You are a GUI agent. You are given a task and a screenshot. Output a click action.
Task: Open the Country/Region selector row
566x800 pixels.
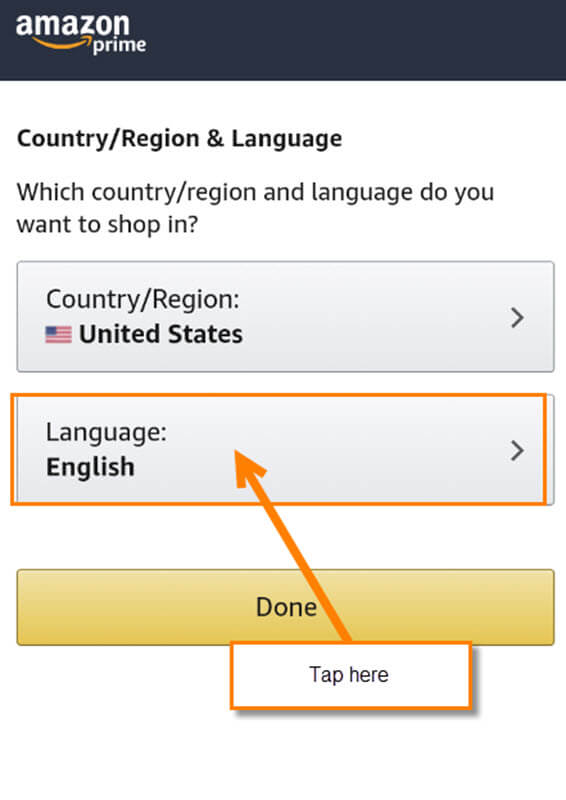click(285, 316)
